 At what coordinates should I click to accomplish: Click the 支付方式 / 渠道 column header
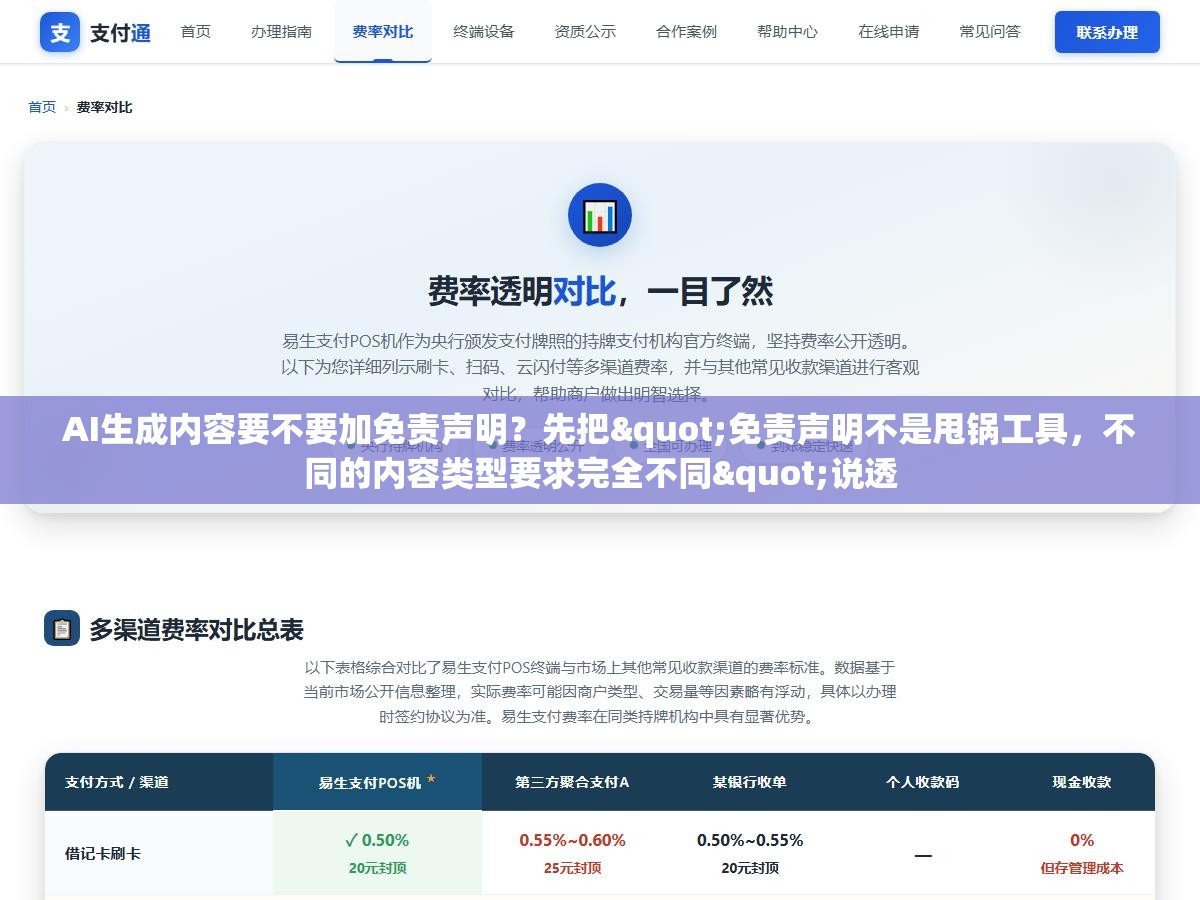[117, 782]
